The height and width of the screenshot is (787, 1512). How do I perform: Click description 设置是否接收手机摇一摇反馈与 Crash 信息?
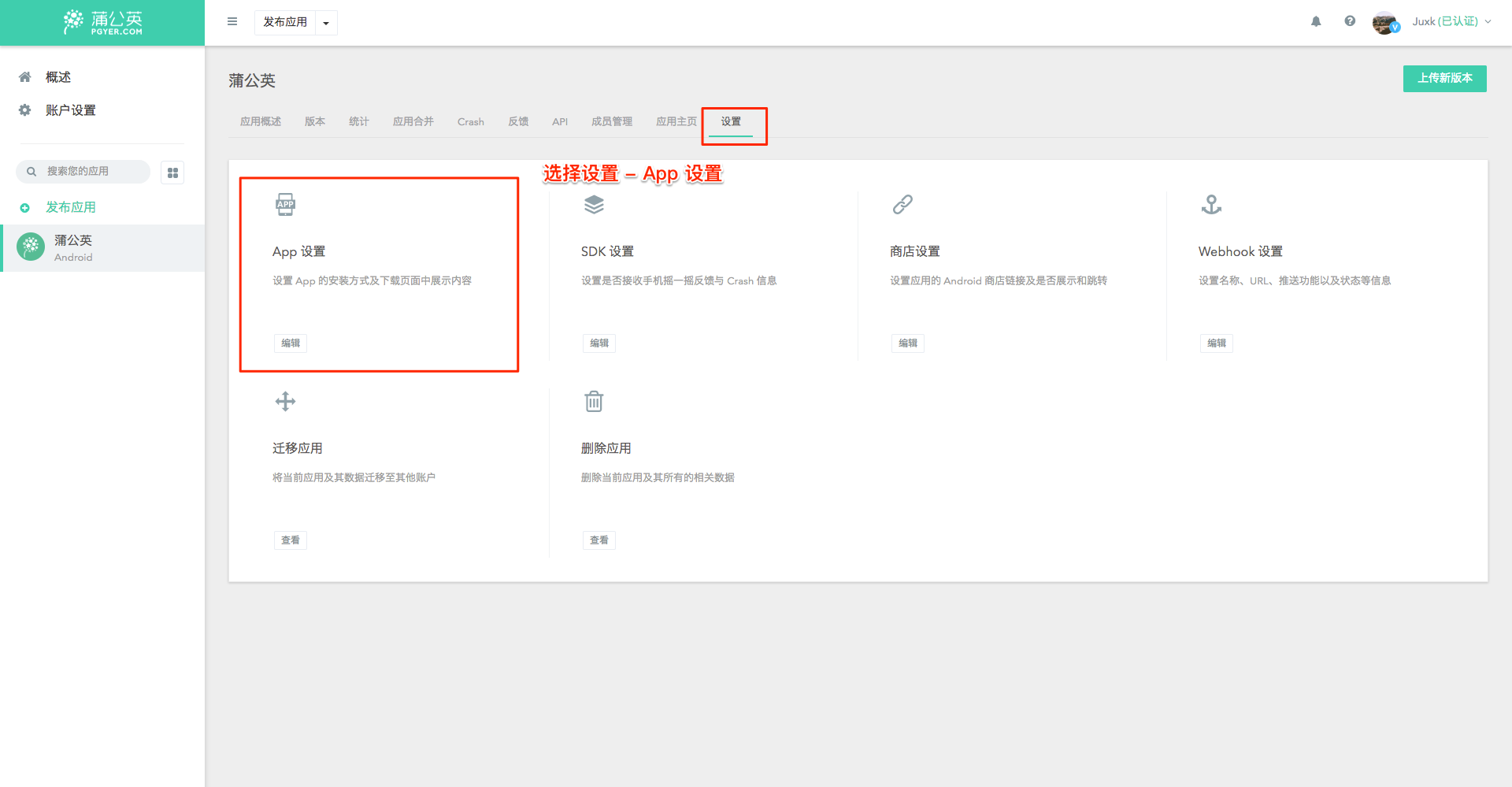[x=679, y=280]
